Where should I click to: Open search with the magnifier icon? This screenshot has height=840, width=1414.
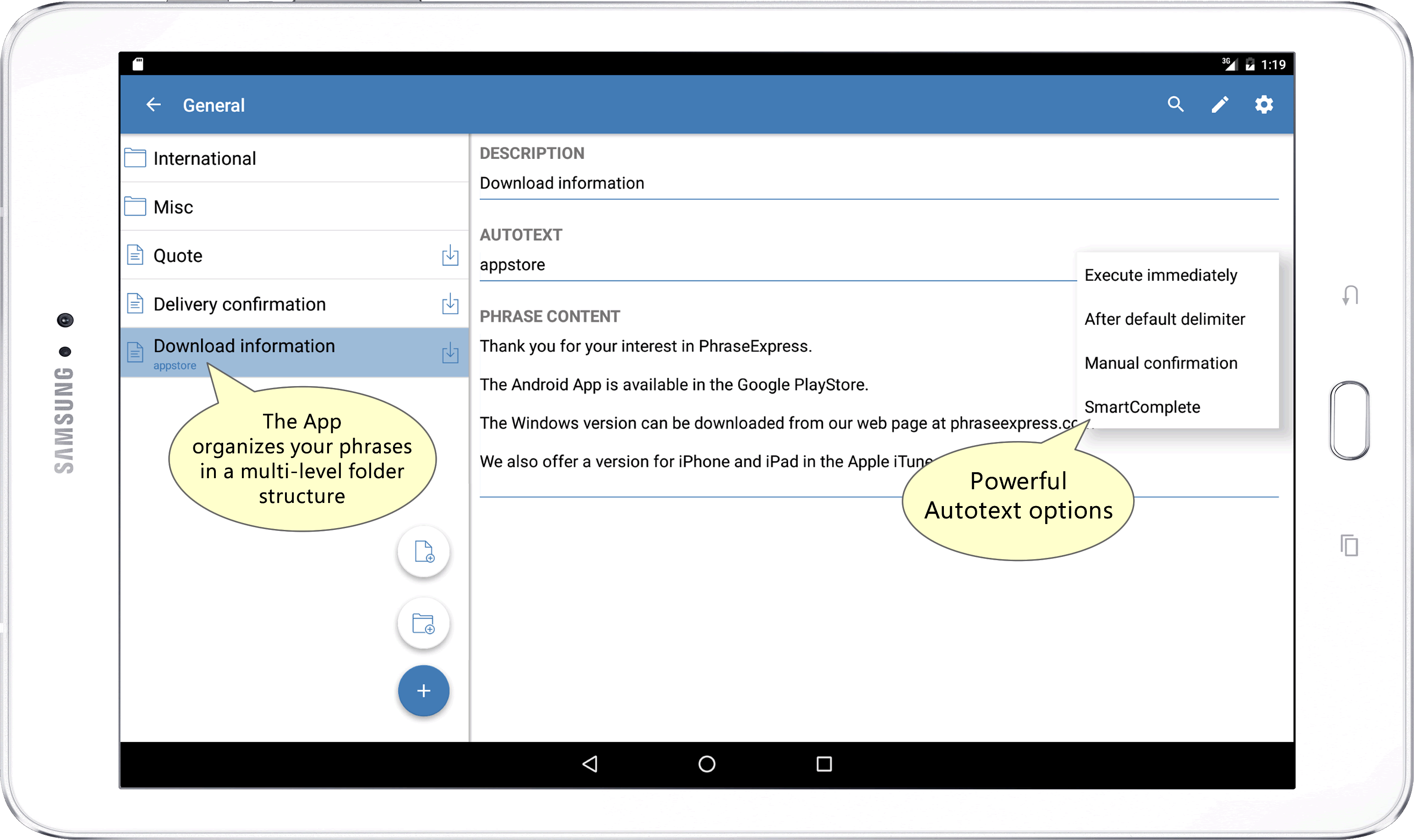coord(1176,104)
